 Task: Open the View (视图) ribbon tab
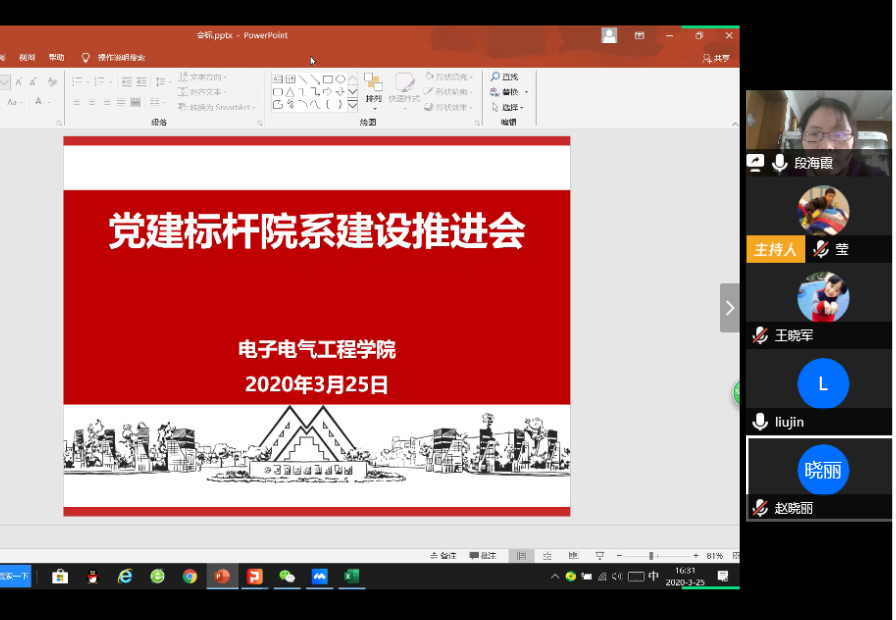pyautogui.click(x=27, y=58)
